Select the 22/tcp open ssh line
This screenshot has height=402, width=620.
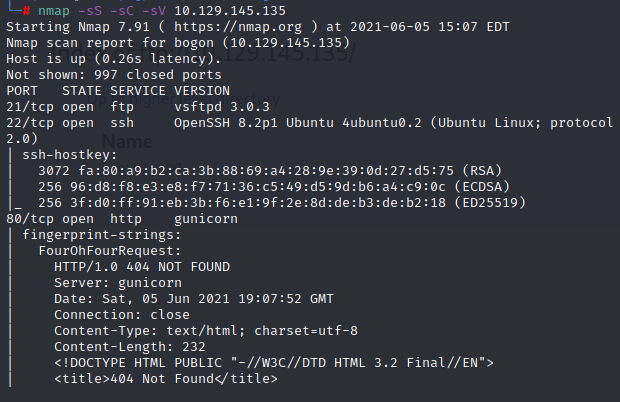310,123
